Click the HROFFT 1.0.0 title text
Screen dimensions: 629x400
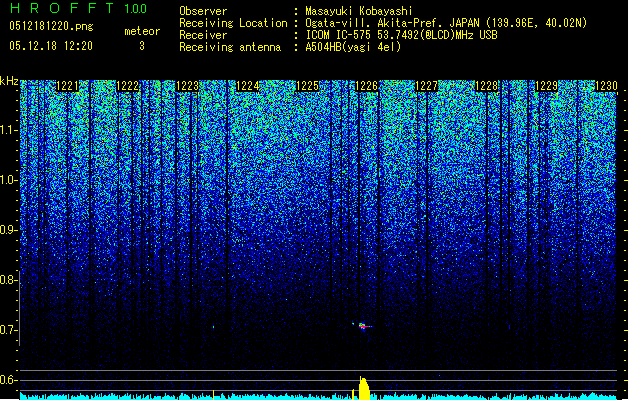tap(79, 8)
